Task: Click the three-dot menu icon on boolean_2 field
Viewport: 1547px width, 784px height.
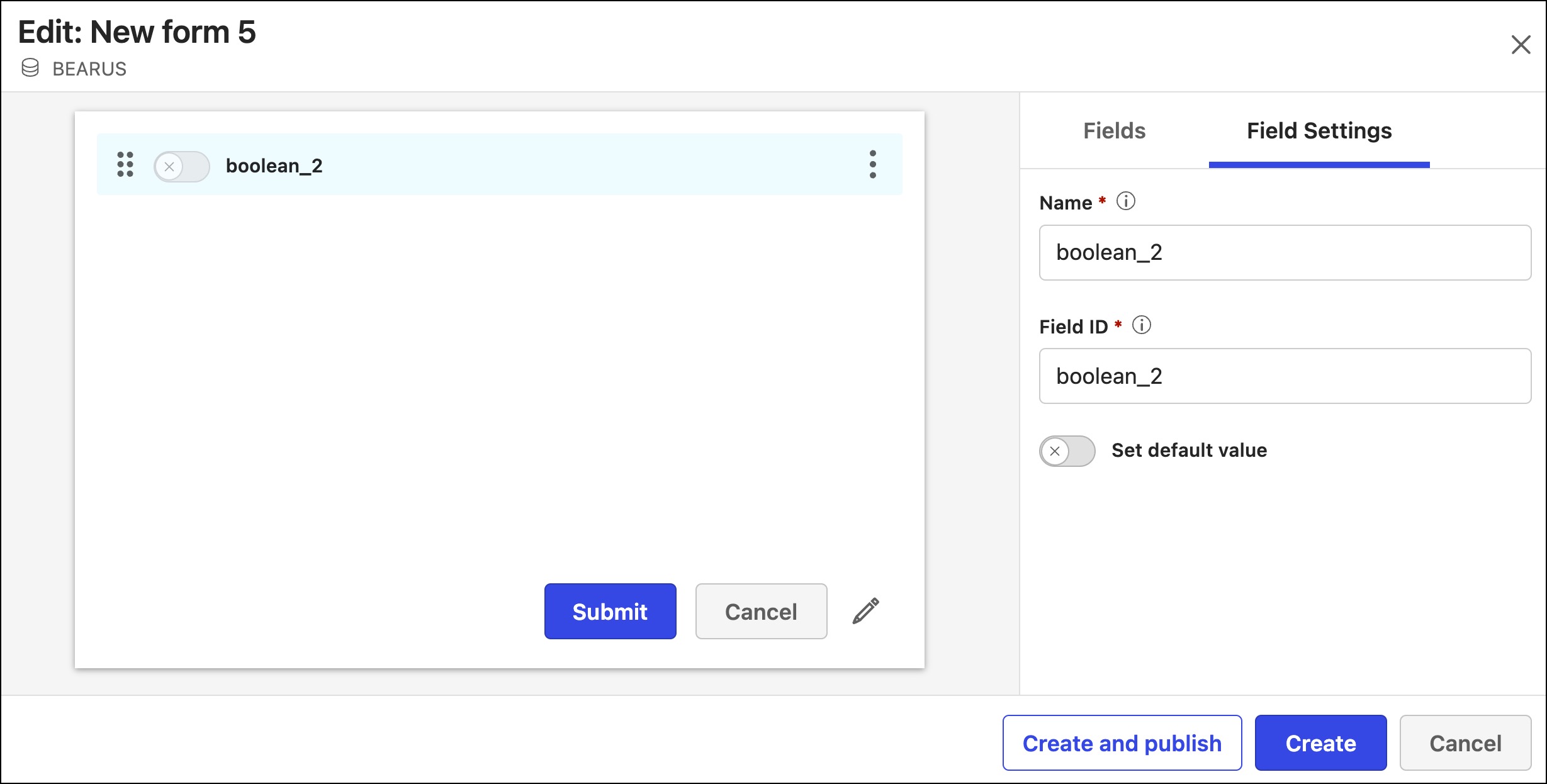Action: (871, 165)
